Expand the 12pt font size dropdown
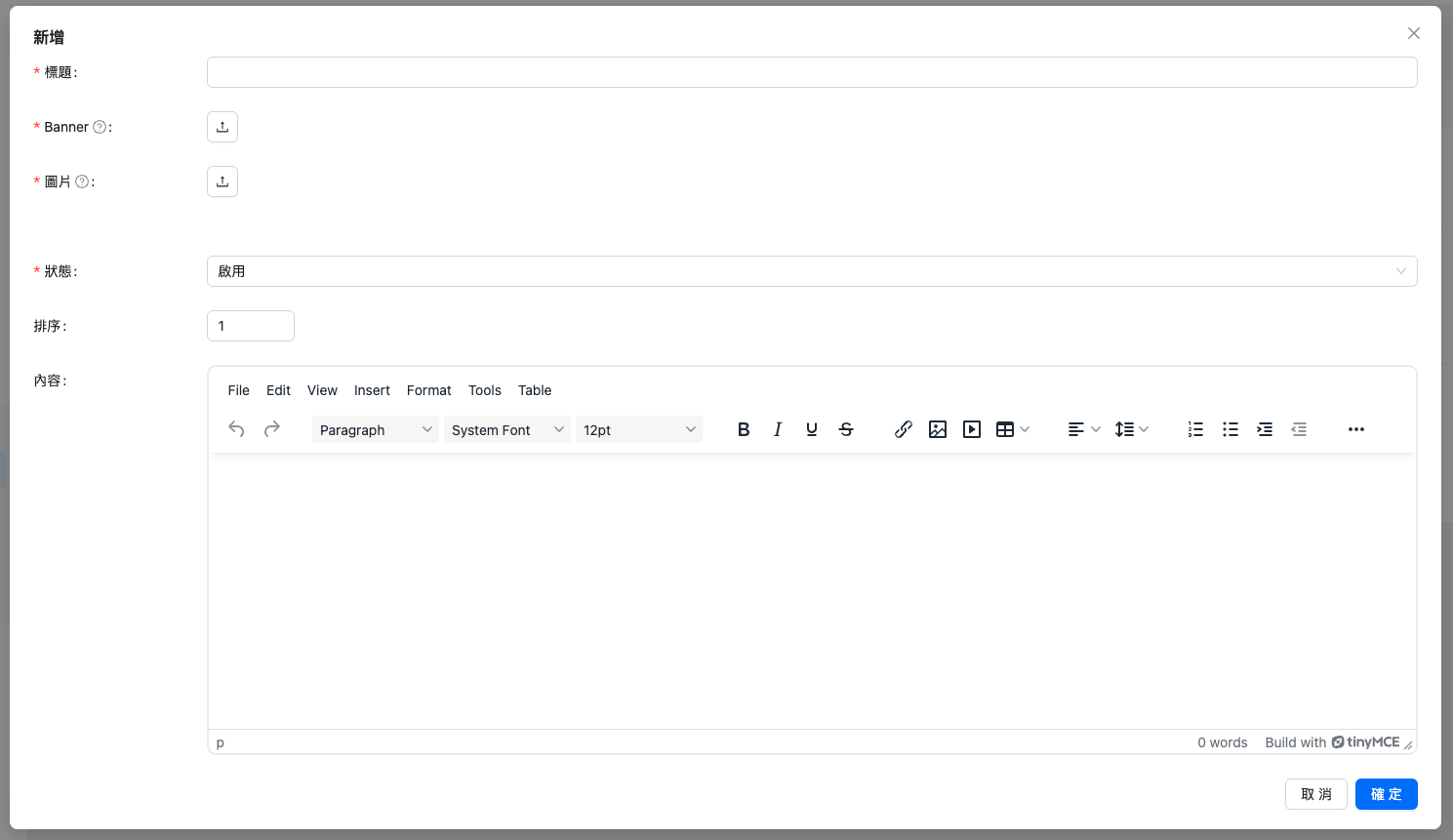This screenshot has height=840, width=1453. pyautogui.click(x=638, y=430)
